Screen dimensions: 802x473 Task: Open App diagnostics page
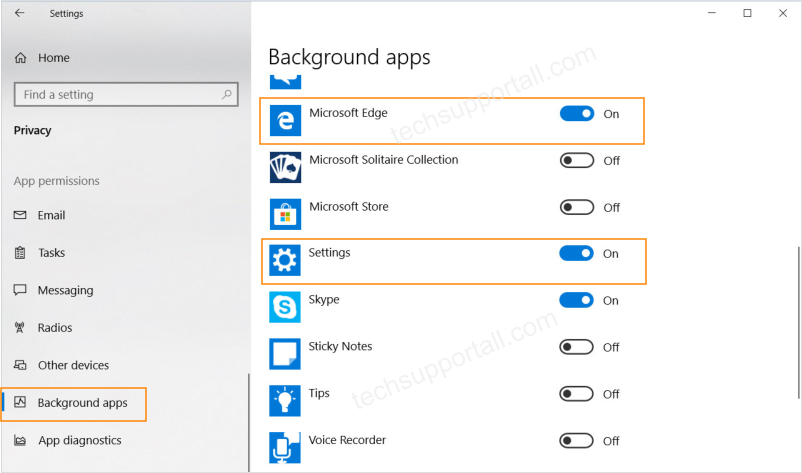coord(80,440)
